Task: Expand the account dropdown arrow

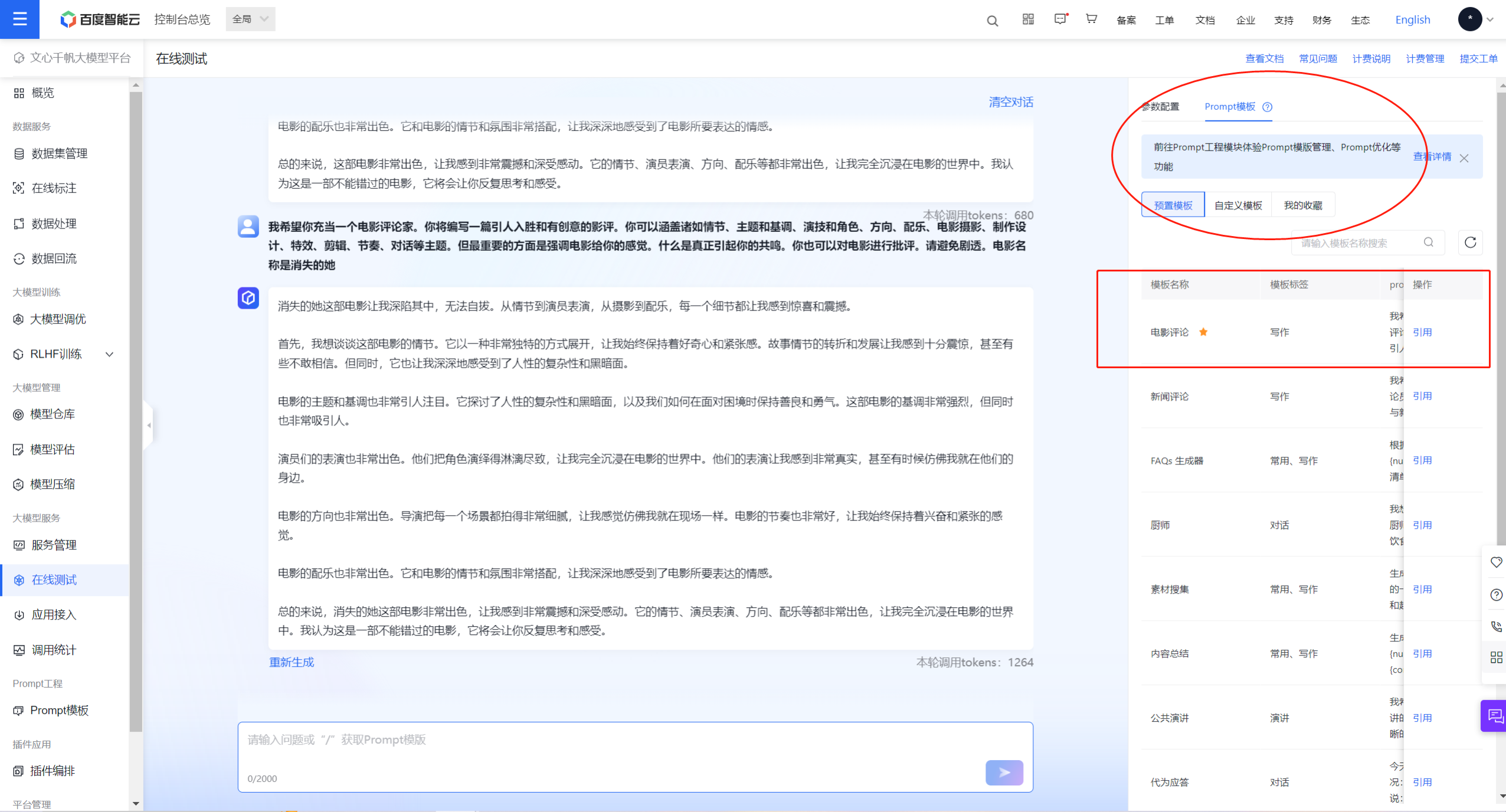Action: click(1490, 19)
